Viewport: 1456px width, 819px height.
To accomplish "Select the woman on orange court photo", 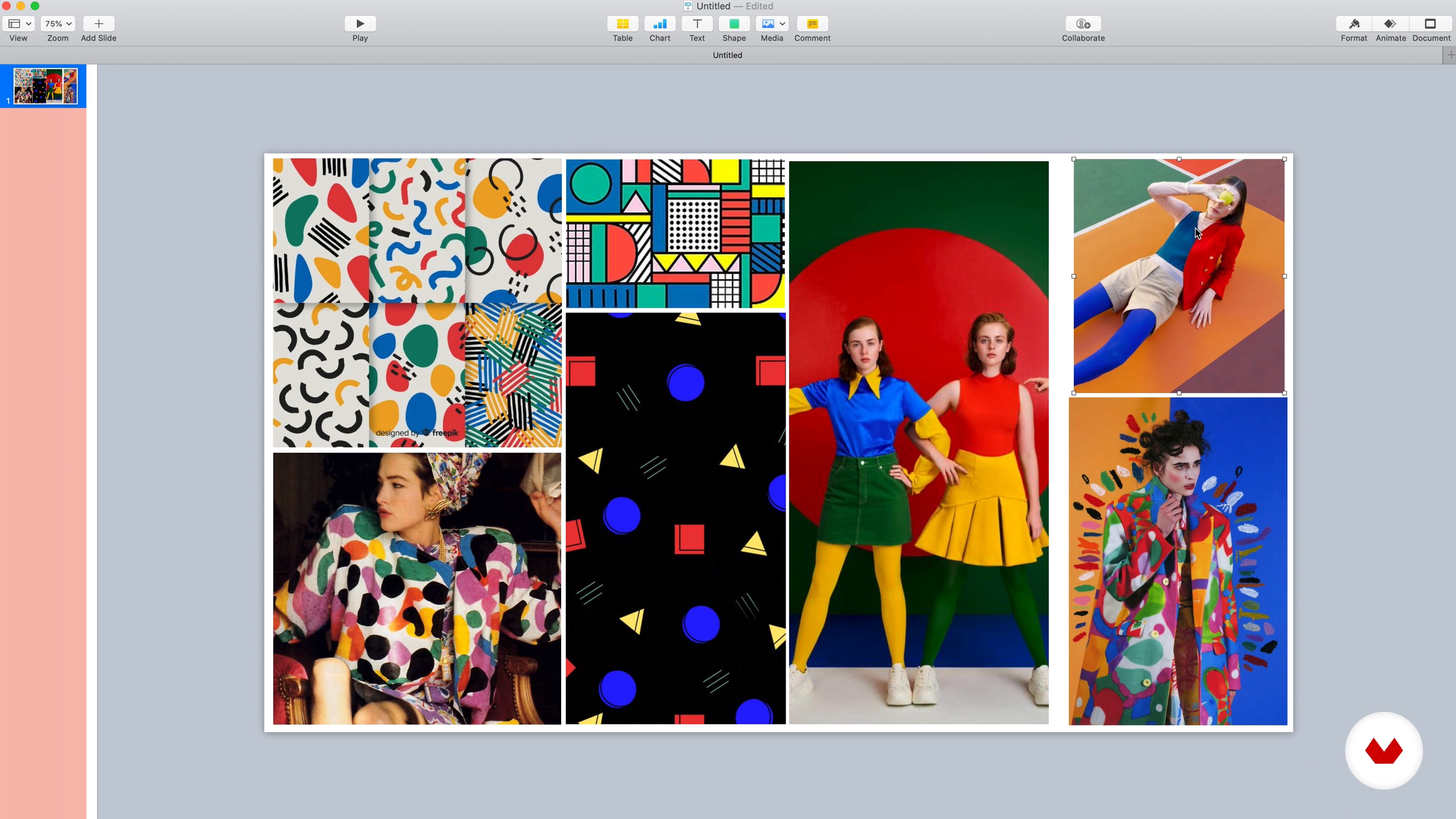I will click(x=1179, y=276).
